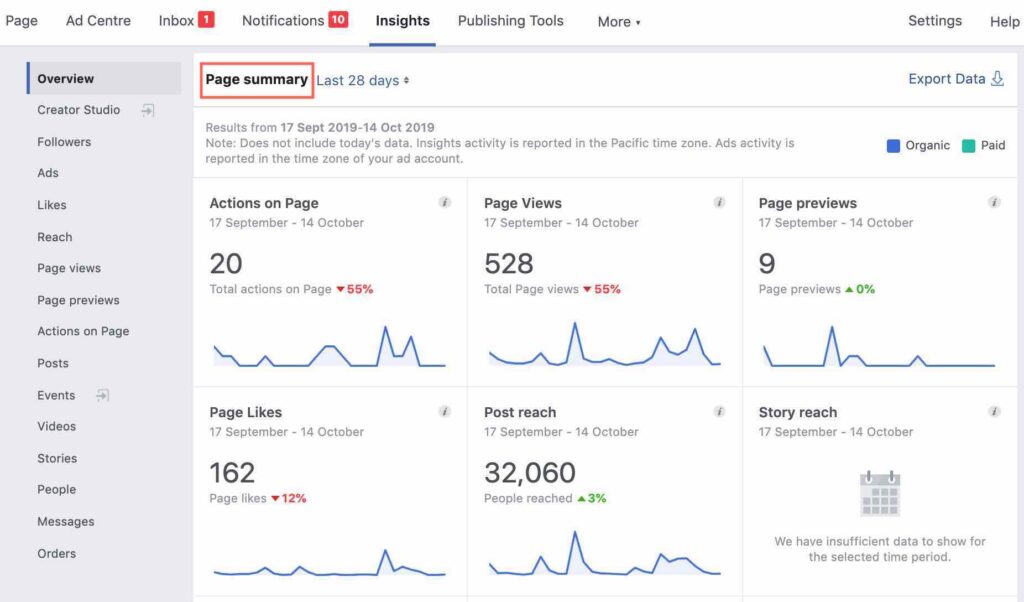Click the info icon on Story reach card

point(994,411)
